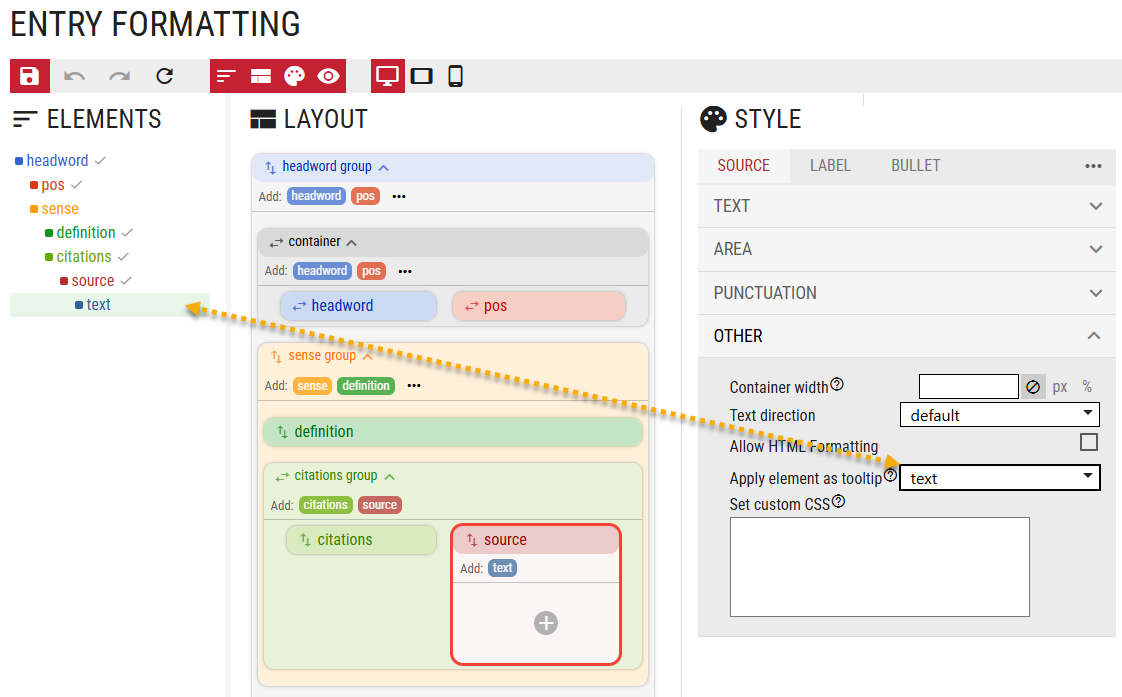Select the desktop view icon
This screenshot has width=1122, height=697.
(387, 76)
